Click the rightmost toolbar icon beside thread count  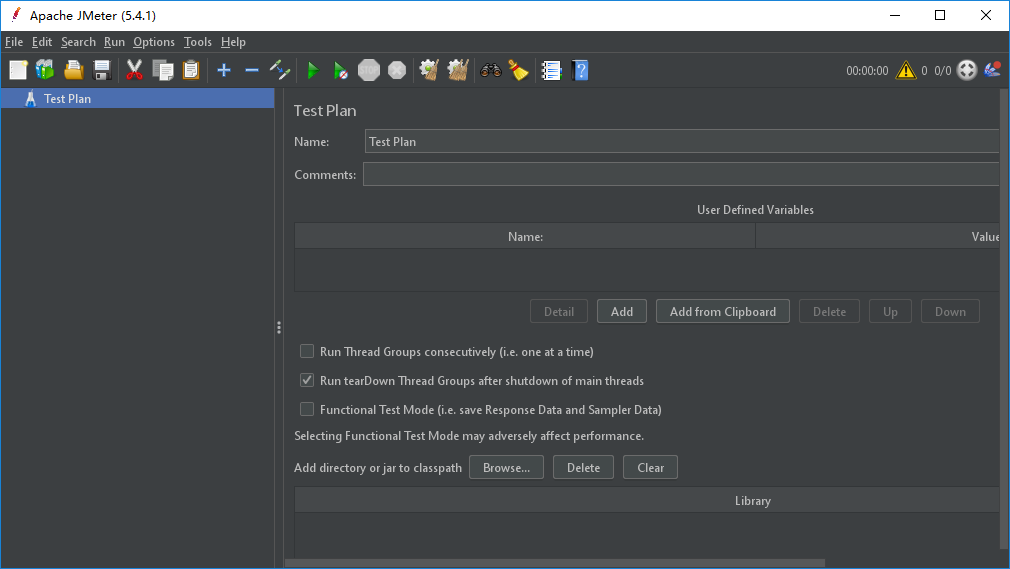(993, 69)
